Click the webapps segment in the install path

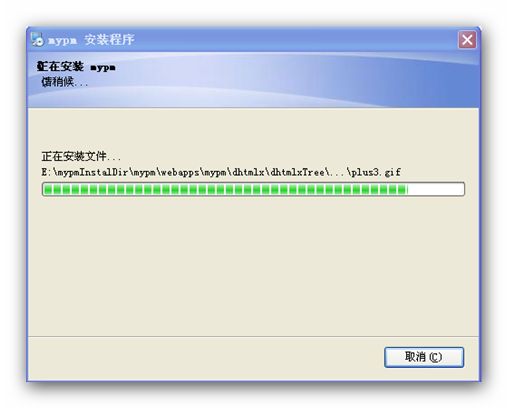(x=180, y=172)
